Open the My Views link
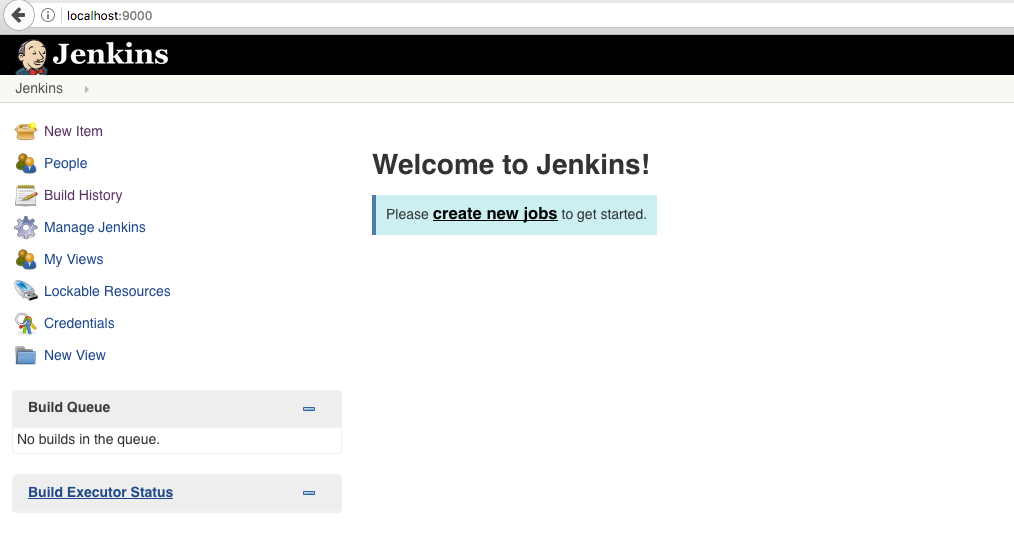 (74, 259)
